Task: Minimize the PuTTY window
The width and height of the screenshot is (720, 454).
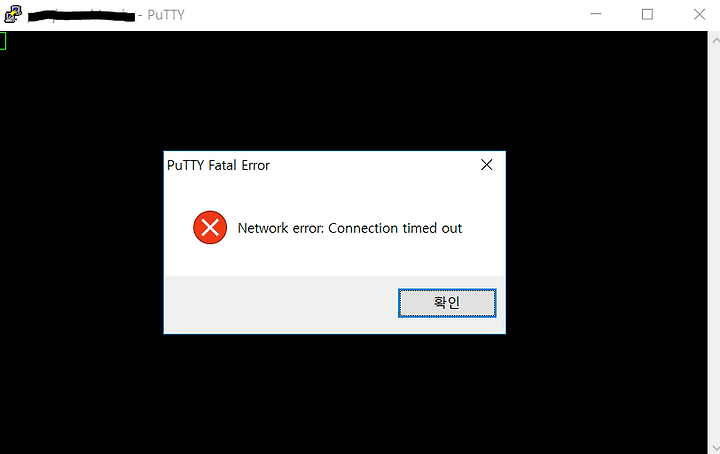Action: click(x=596, y=14)
